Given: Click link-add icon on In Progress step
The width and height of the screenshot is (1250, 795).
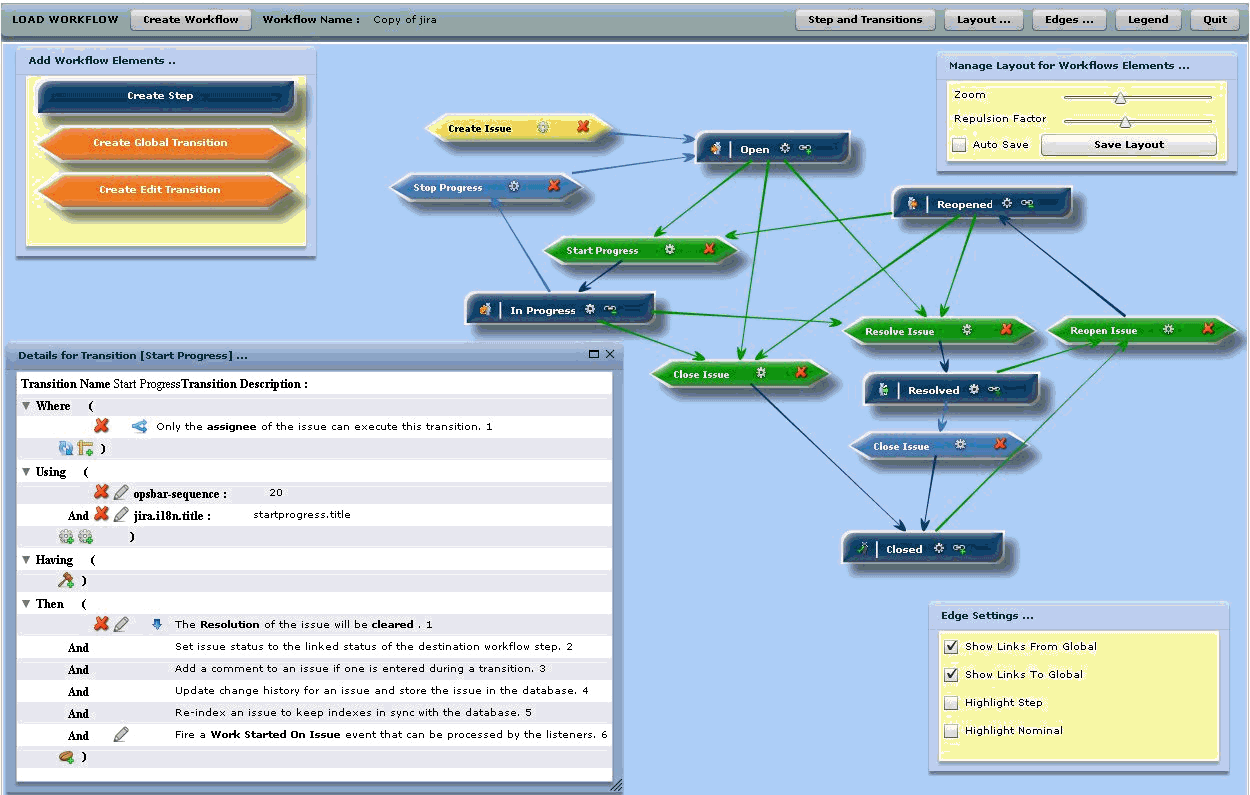Looking at the screenshot, I should [610, 309].
